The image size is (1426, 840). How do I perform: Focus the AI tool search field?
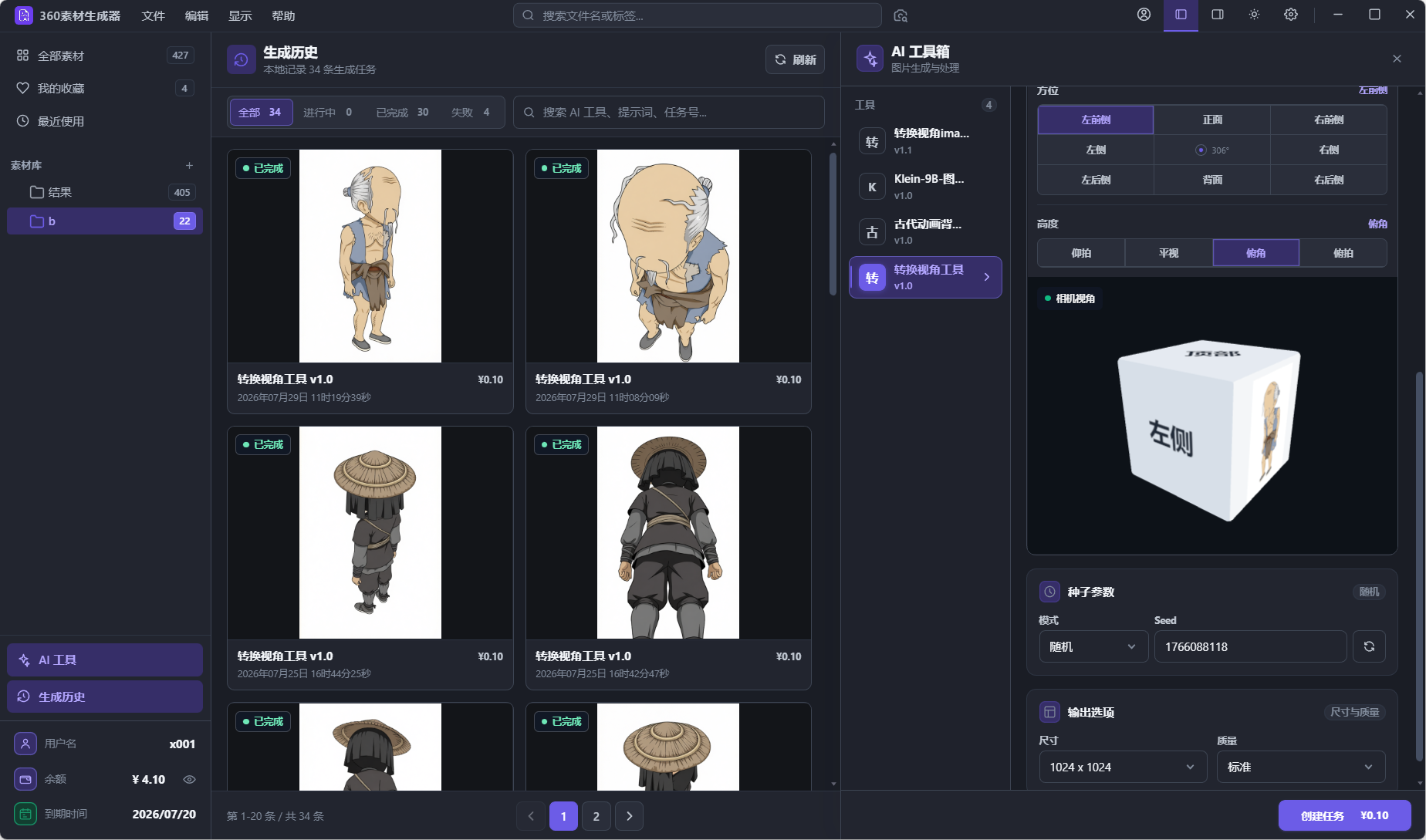pos(669,113)
